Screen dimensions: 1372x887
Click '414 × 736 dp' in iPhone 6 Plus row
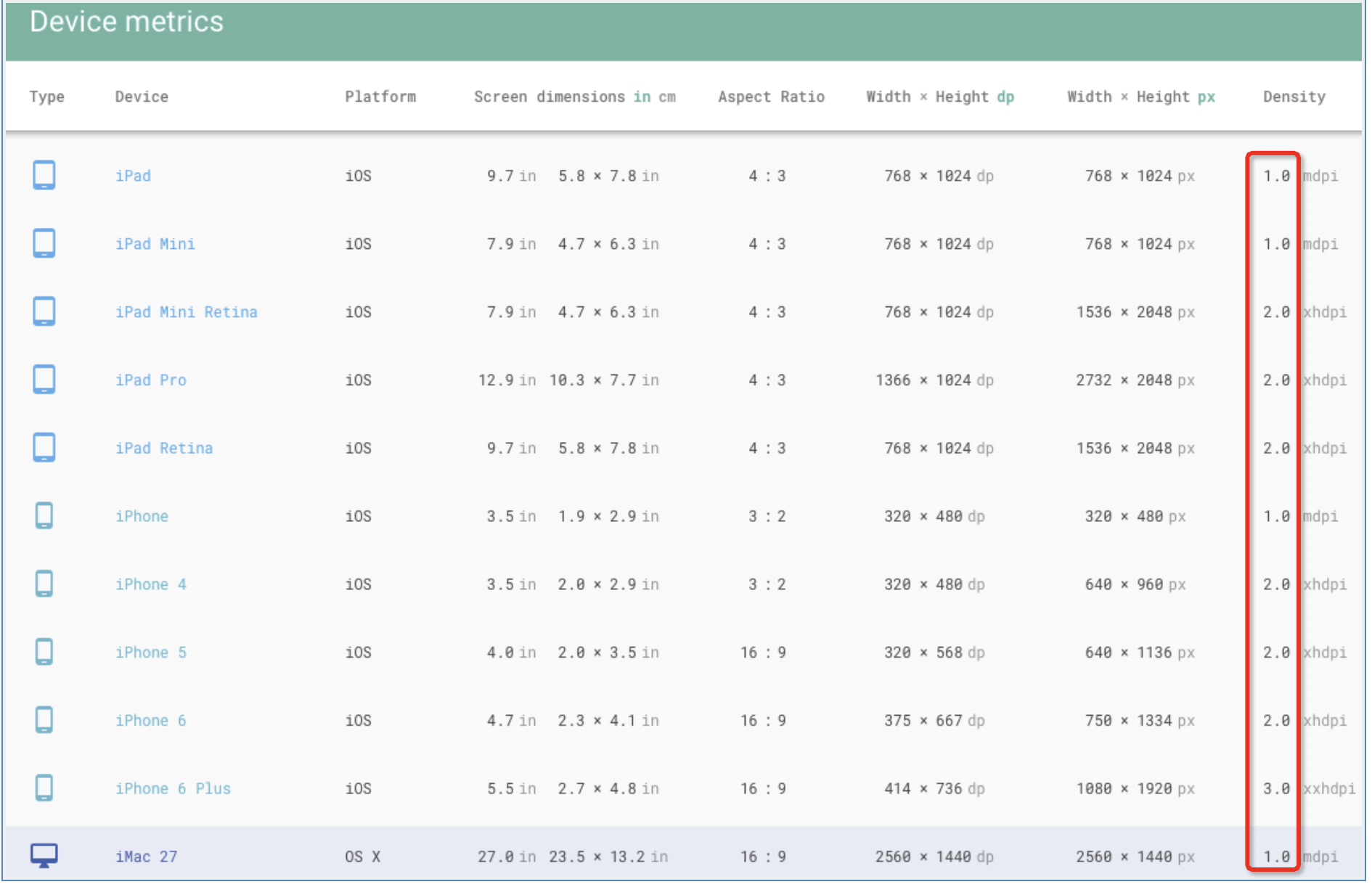pyautogui.click(x=934, y=789)
